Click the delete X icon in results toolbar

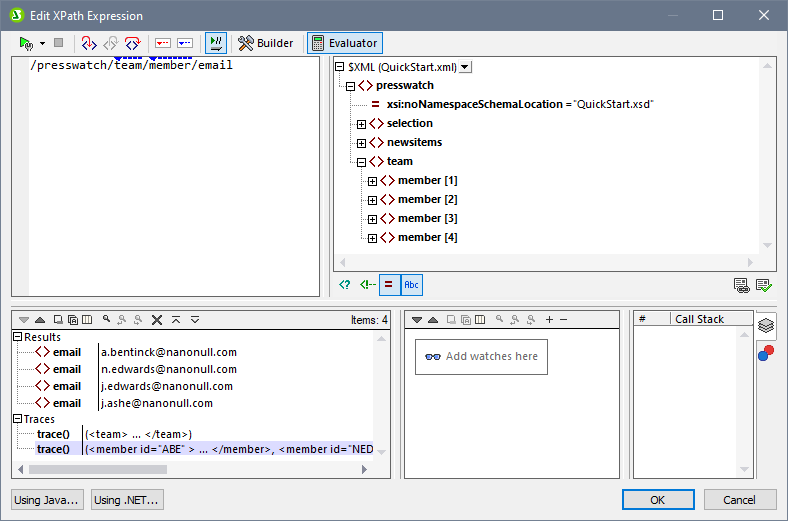pos(157,320)
